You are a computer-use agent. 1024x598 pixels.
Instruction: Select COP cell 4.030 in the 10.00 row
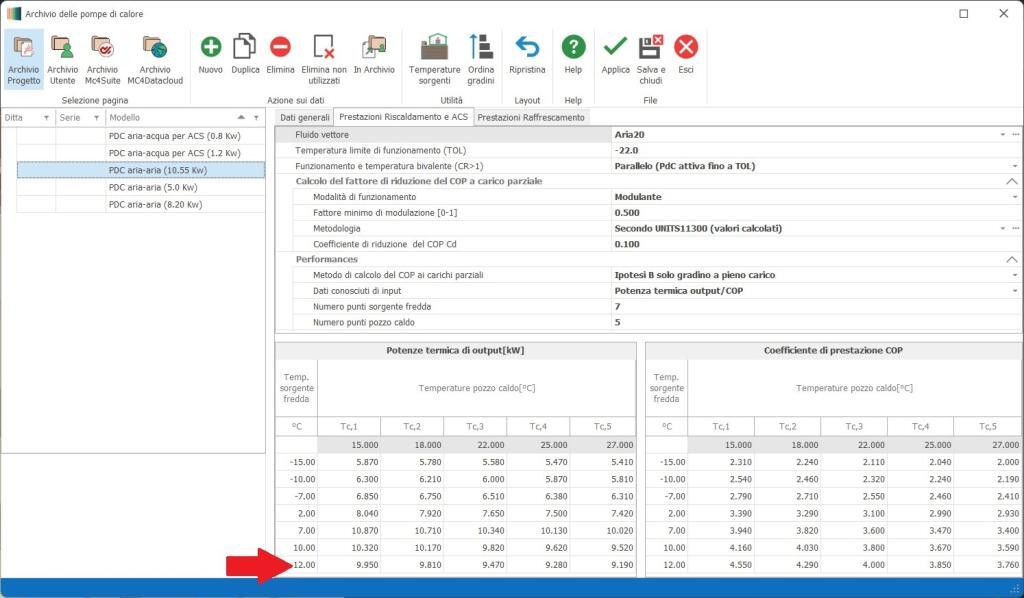[x=788, y=548]
